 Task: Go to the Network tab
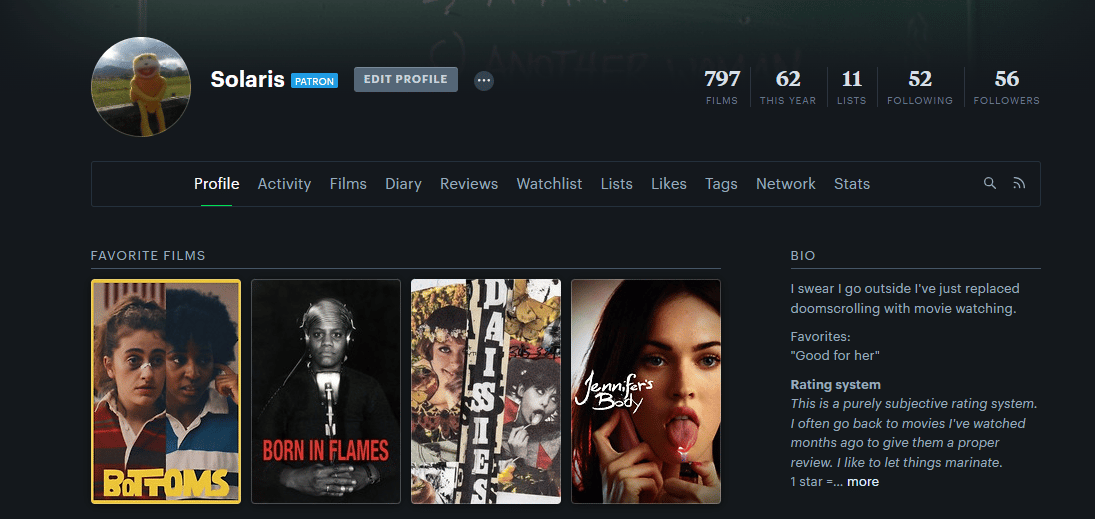[786, 184]
